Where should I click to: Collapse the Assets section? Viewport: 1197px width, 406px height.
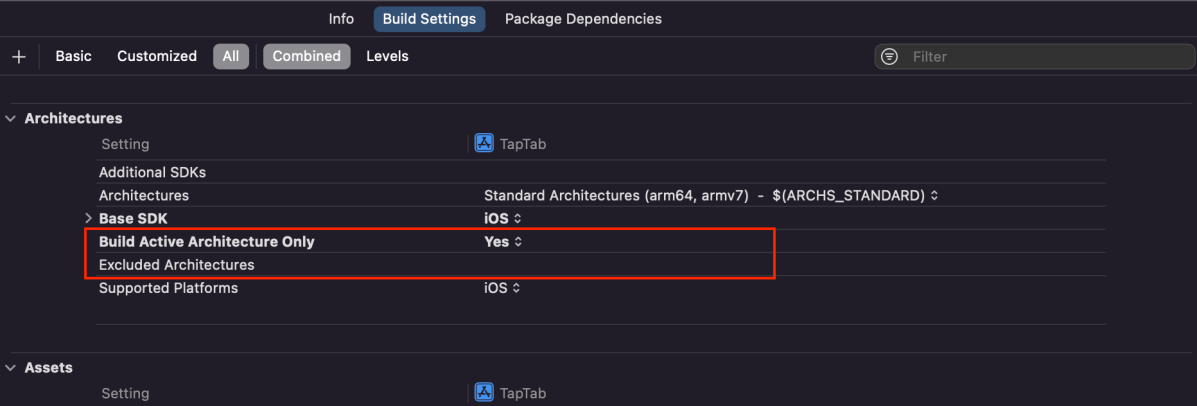pos(11,368)
